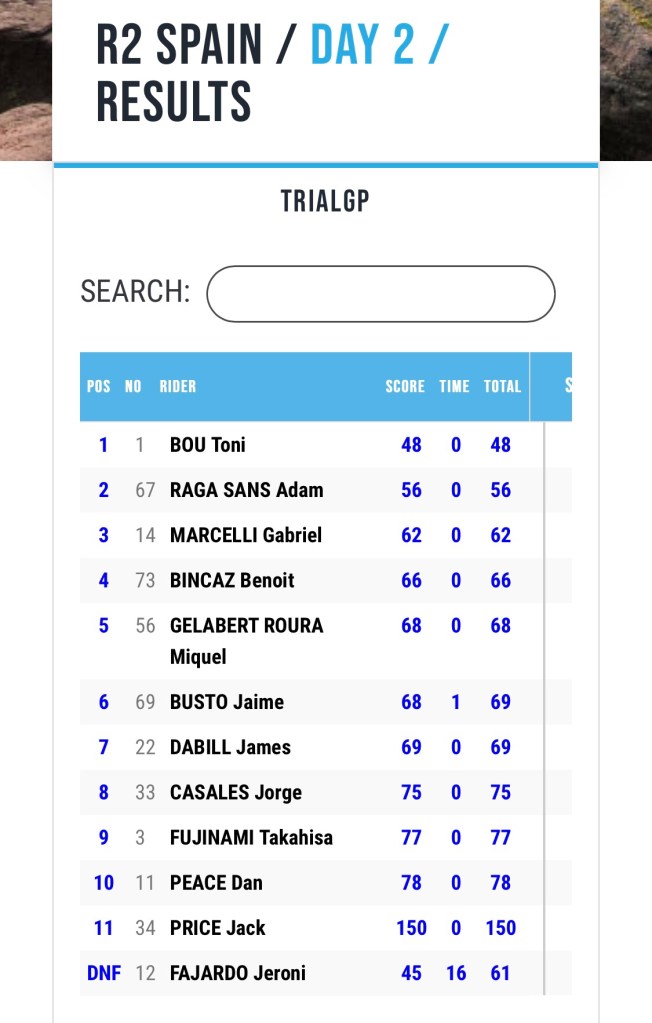
Task: Click the R2 SPAIN title heading
Action: [179, 44]
